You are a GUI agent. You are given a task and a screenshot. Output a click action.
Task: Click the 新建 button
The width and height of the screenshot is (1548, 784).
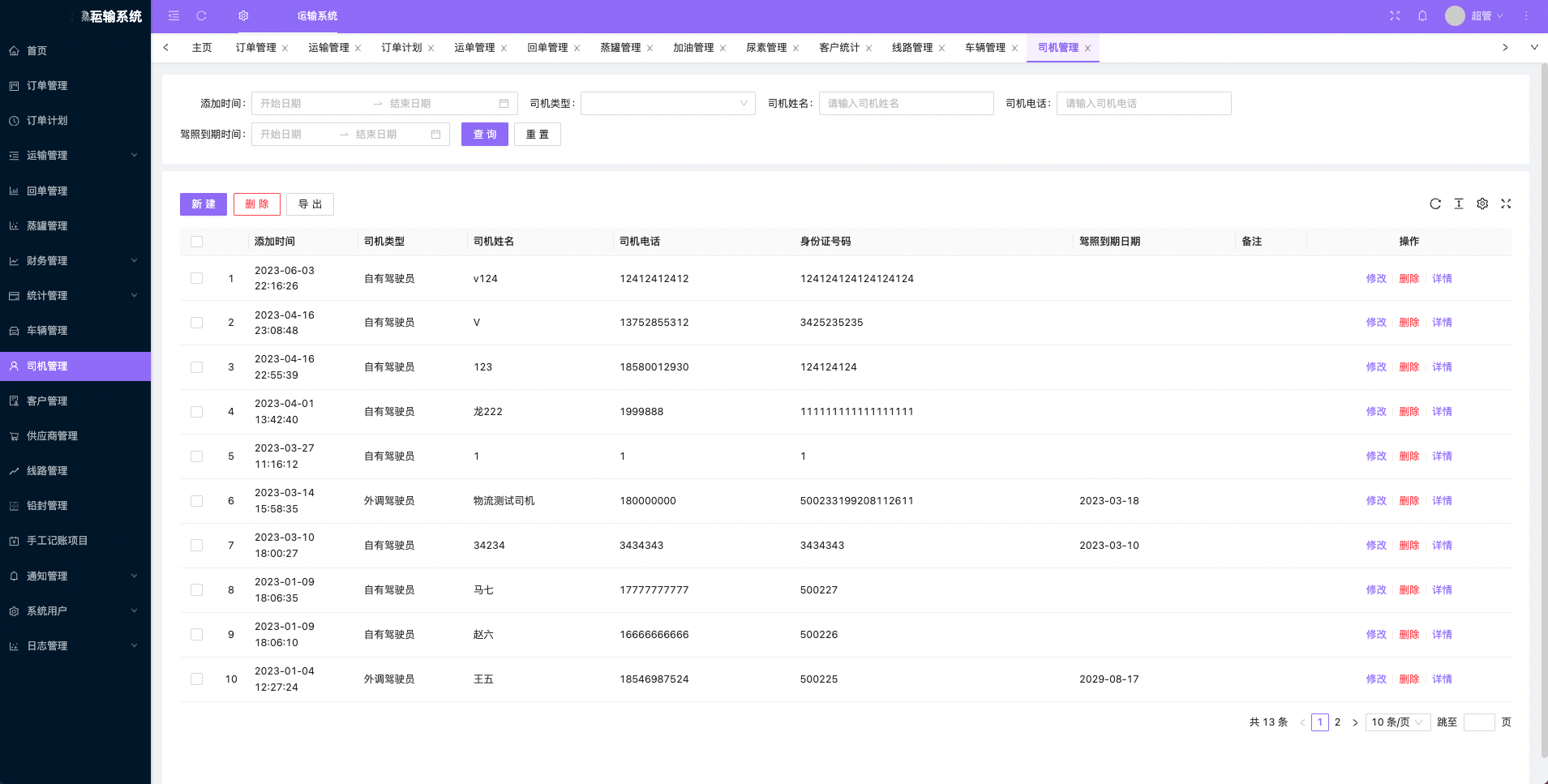(204, 204)
